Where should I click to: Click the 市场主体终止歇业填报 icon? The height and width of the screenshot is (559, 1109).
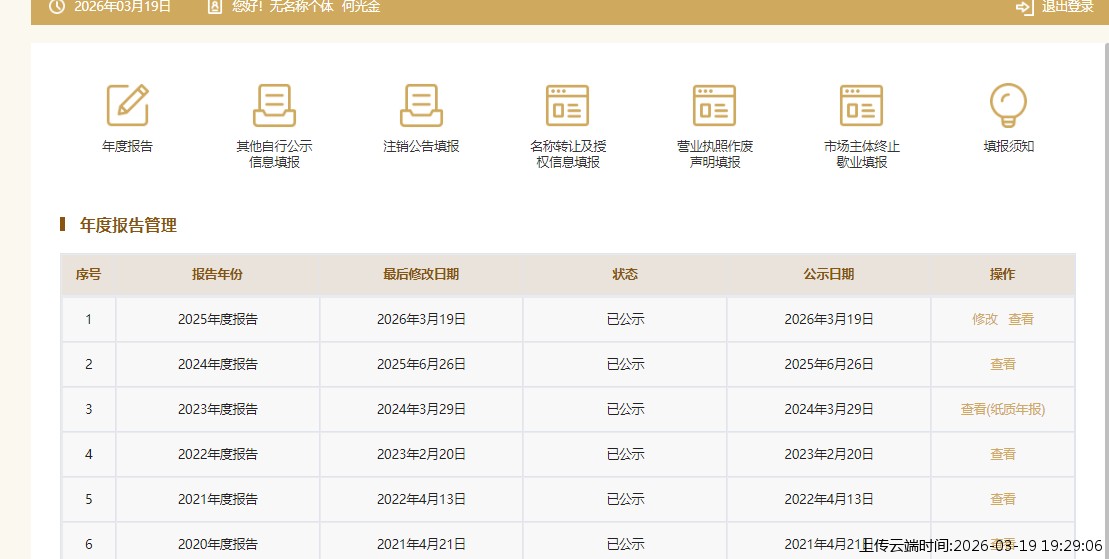[861, 105]
